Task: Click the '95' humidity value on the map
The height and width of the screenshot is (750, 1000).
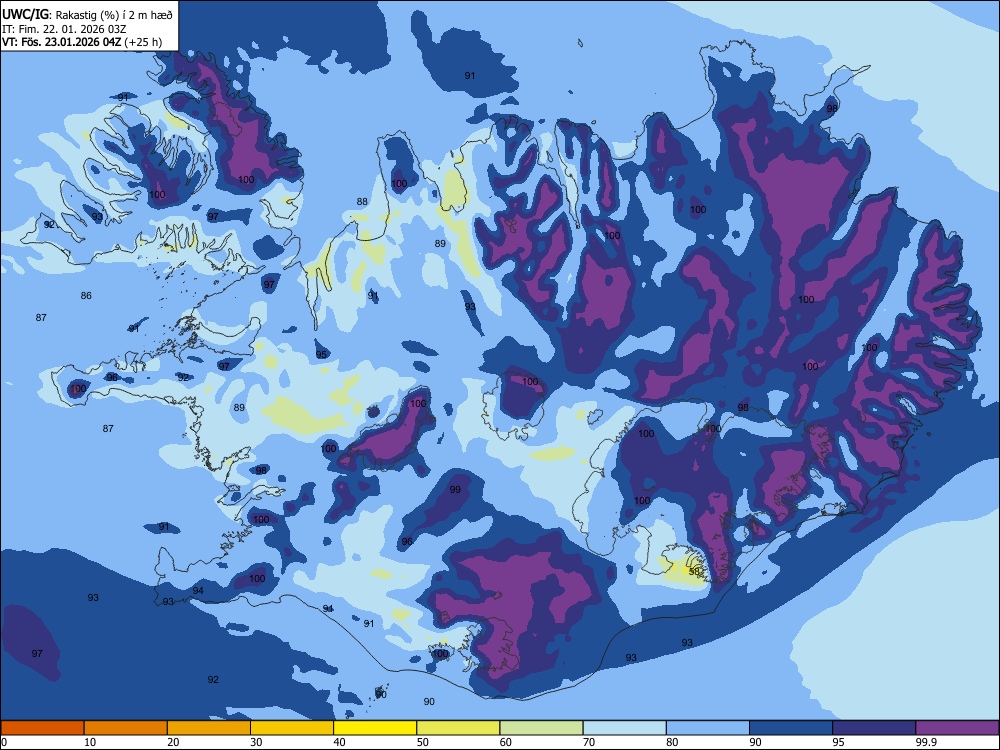Action: coord(321,355)
